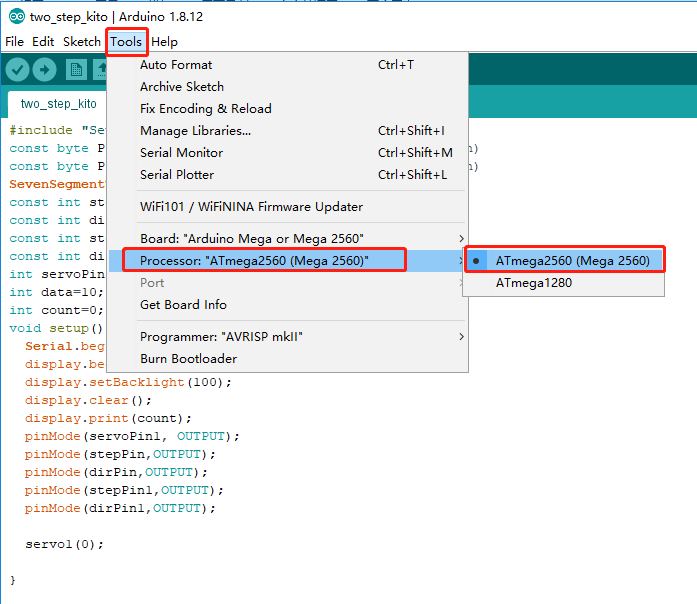Click the display.setBacklight(100); code line
The image size is (697, 604).
pos(128,382)
